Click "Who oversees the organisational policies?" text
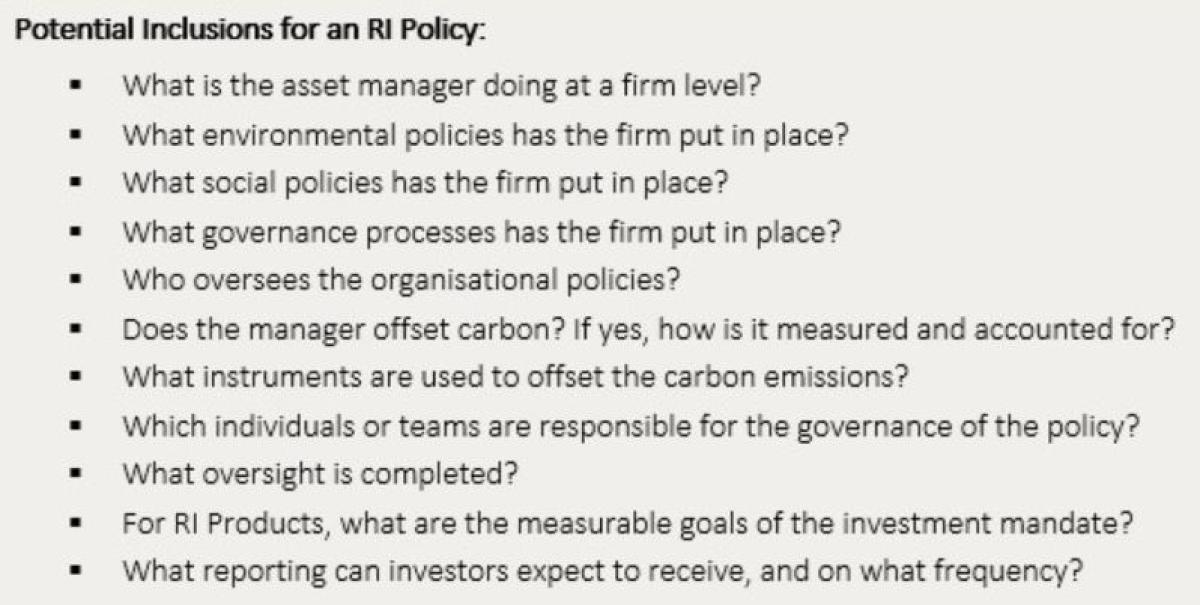Image resolution: width=1200 pixels, height=605 pixels. (402, 279)
